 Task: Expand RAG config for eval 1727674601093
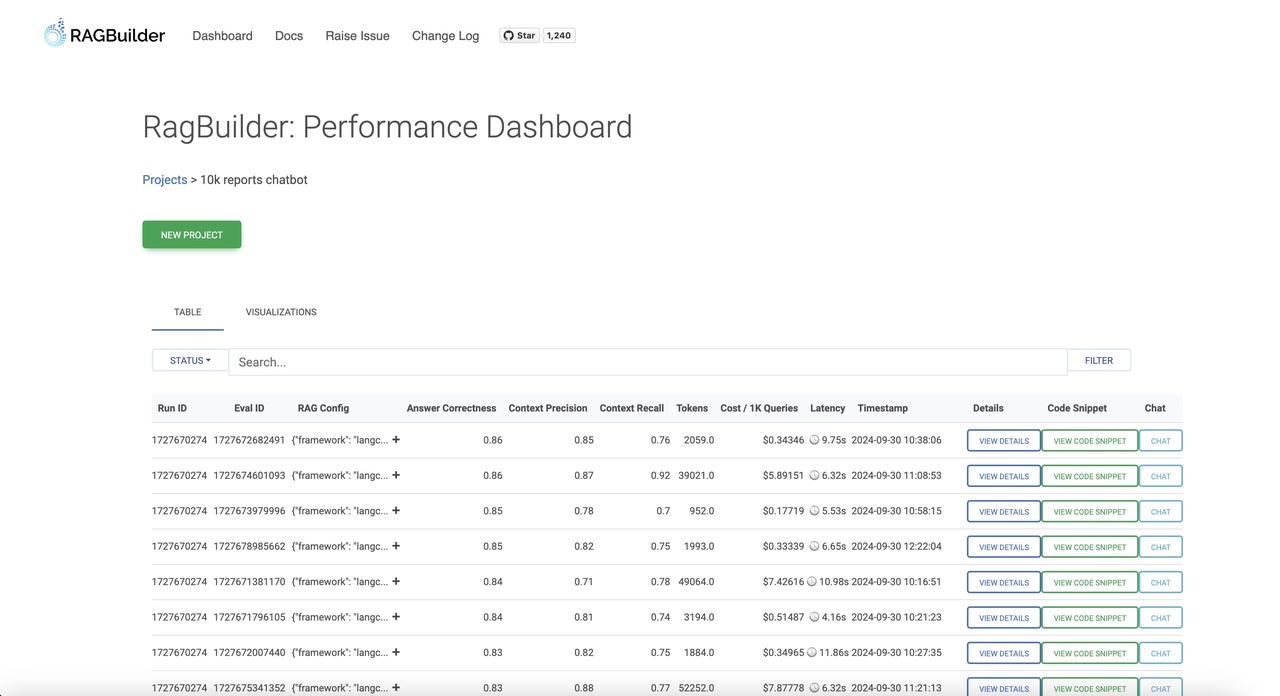(x=396, y=475)
